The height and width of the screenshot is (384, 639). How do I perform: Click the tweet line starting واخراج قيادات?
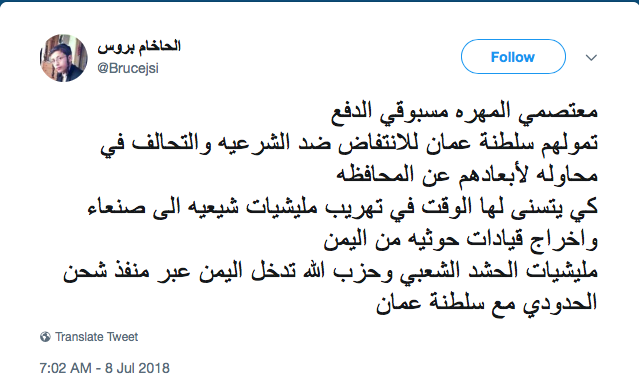point(461,239)
